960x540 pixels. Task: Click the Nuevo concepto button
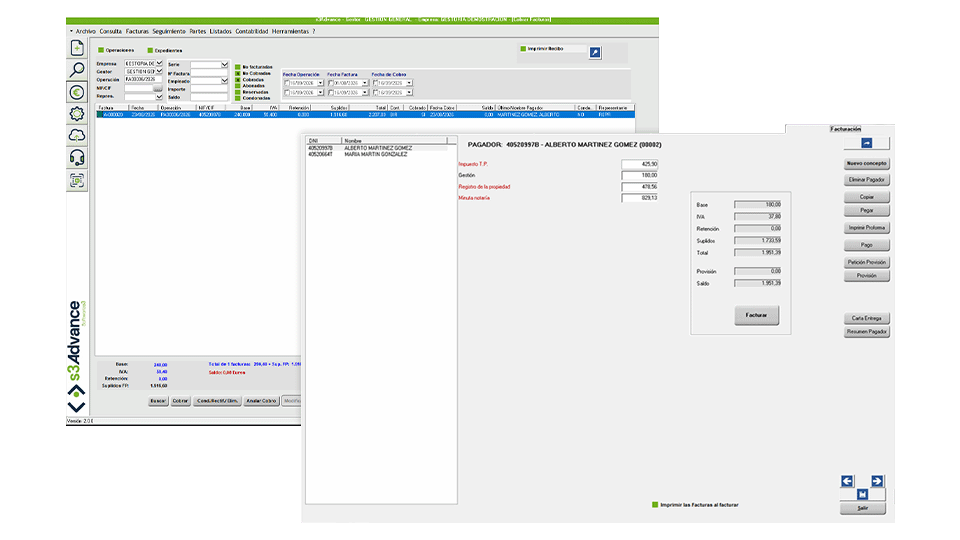click(x=866, y=163)
